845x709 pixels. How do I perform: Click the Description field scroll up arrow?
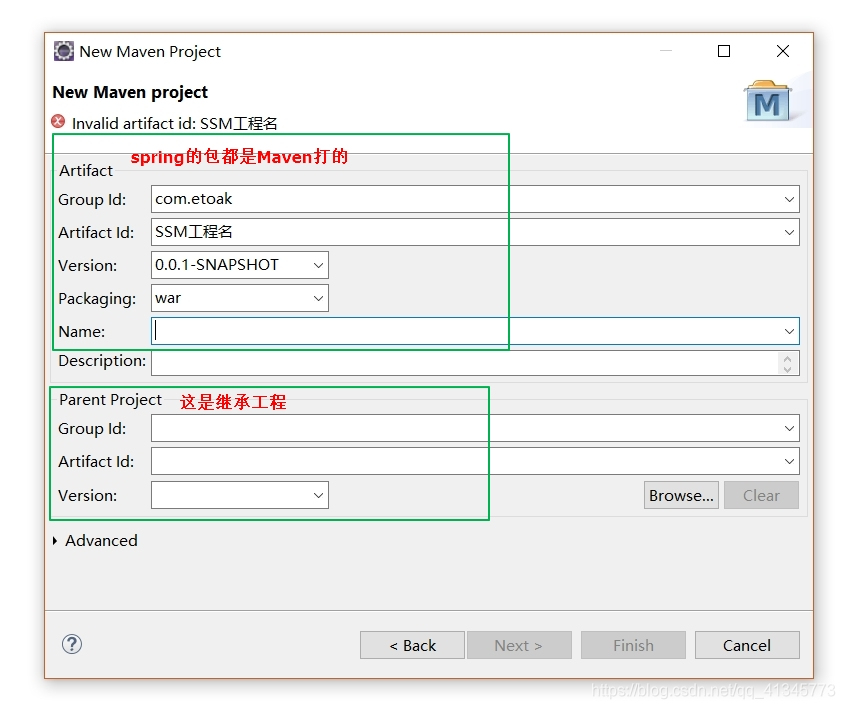click(787, 358)
